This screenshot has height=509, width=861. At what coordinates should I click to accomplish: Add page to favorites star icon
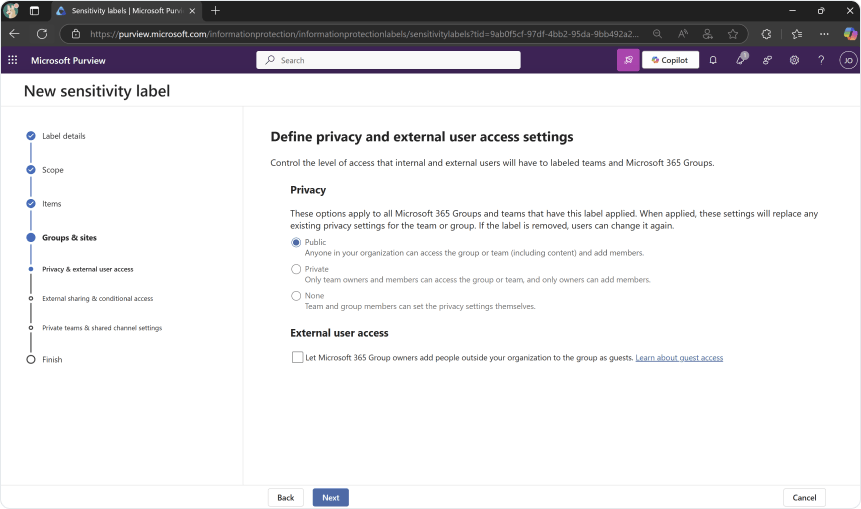[x=733, y=34]
